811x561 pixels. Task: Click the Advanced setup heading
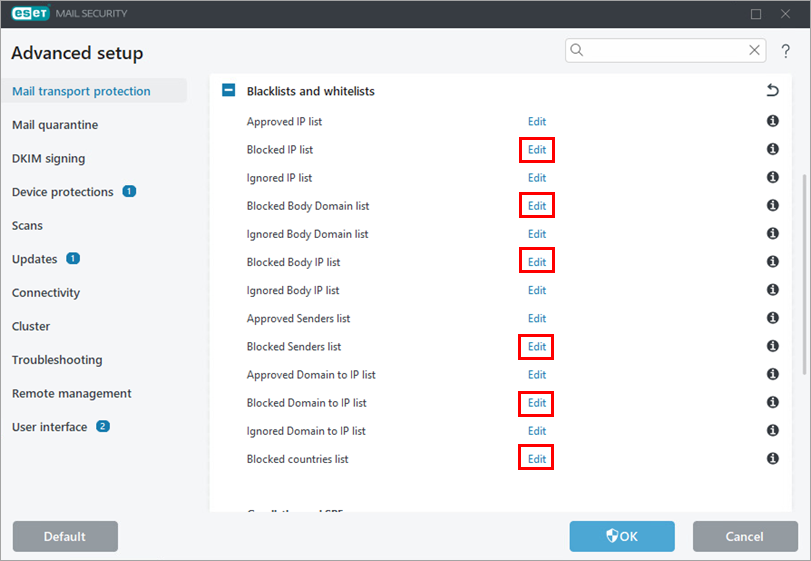pyautogui.click(x=77, y=53)
